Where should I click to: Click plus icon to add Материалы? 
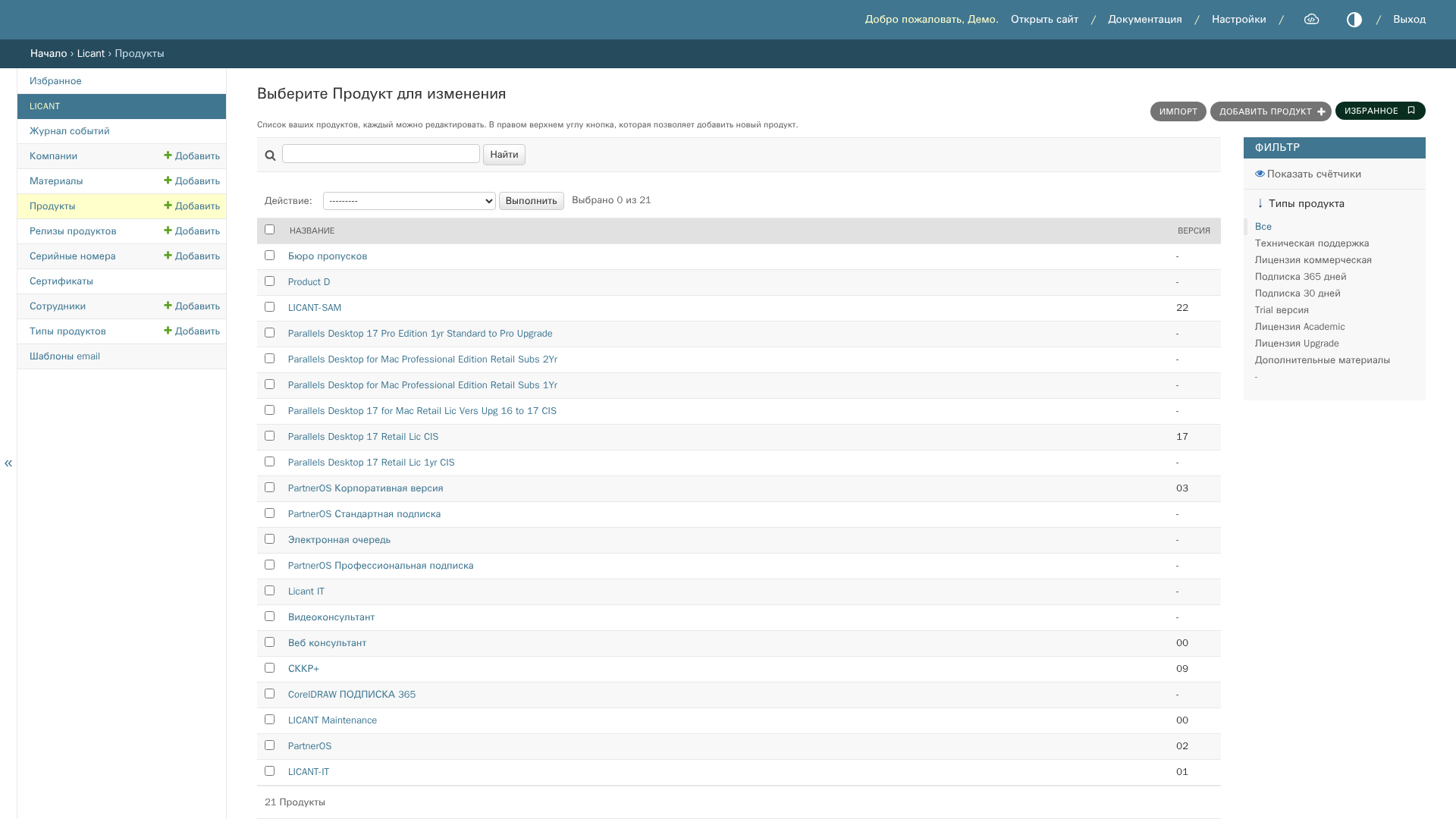(168, 180)
